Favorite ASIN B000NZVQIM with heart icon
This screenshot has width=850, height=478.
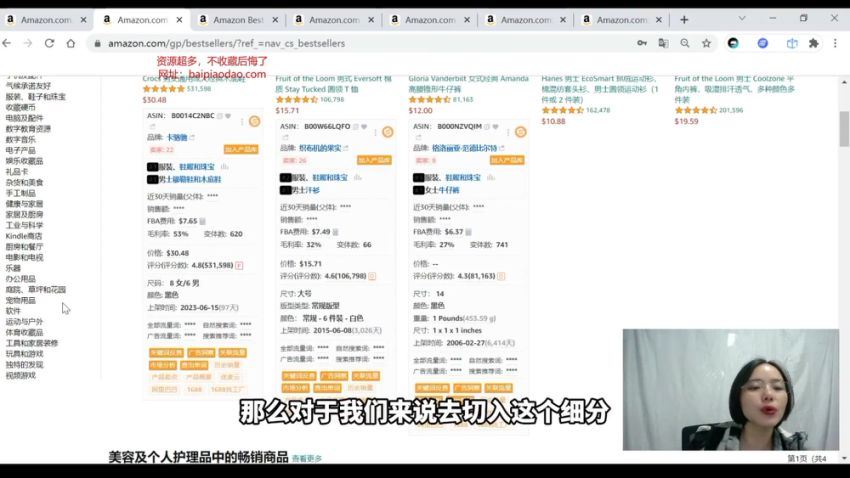click(x=495, y=127)
